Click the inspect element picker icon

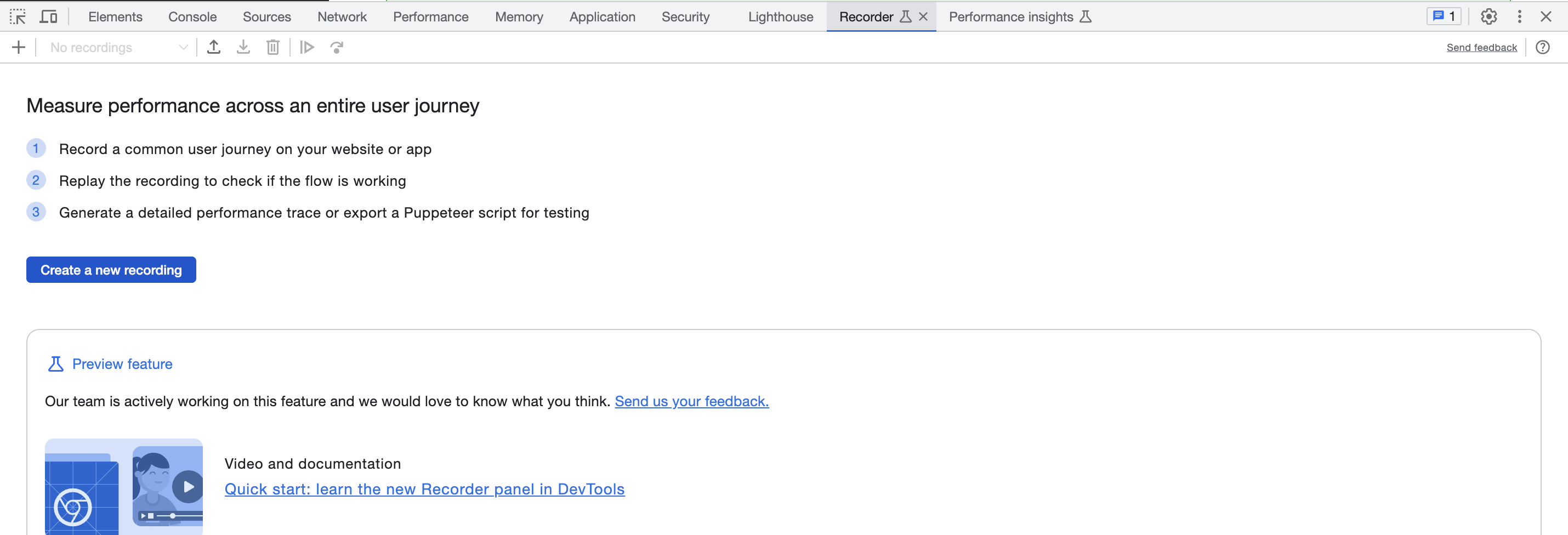(x=18, y=16)
